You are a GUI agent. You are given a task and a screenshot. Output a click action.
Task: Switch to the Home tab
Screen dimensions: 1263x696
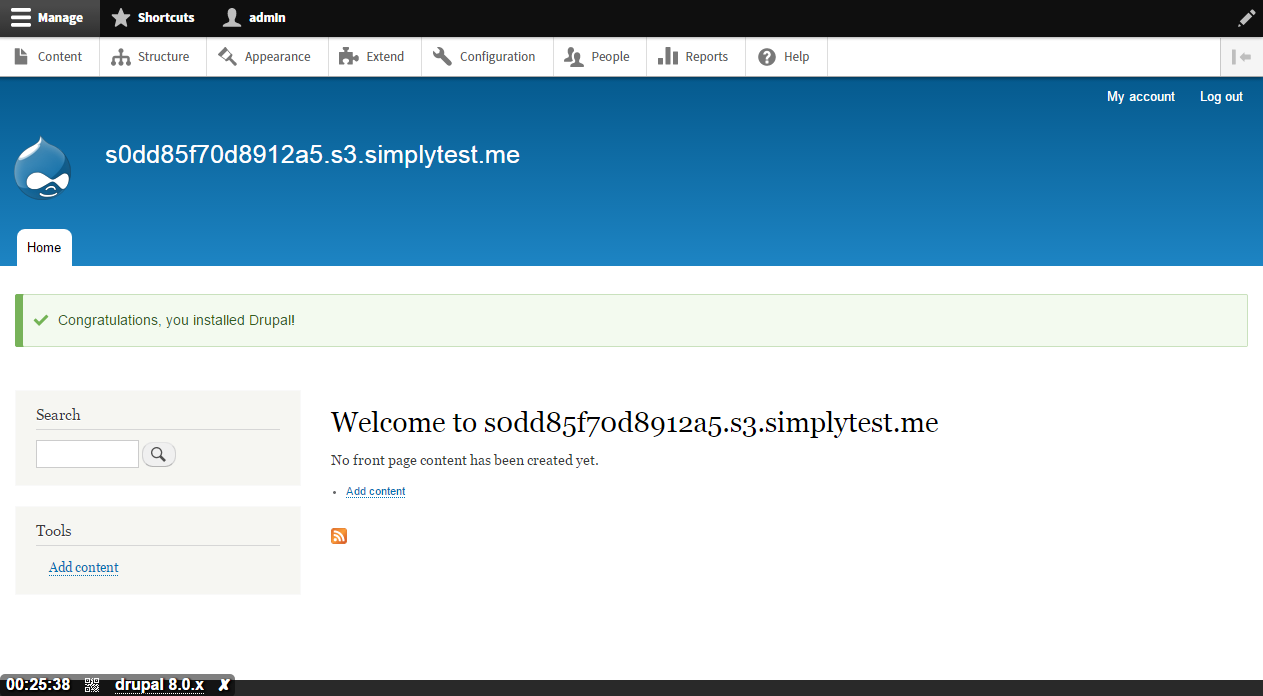pos(43,247)
